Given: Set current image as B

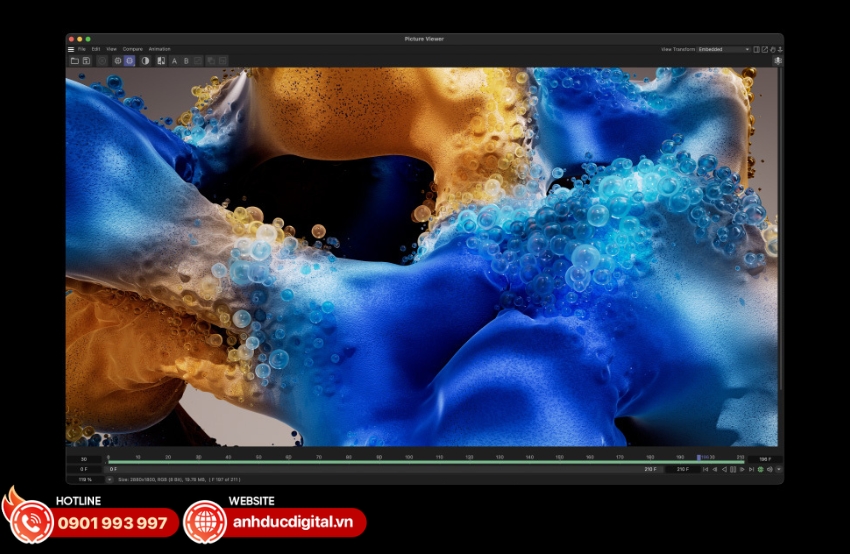Looking at the screenshot, I should click(x=186, y=61).
